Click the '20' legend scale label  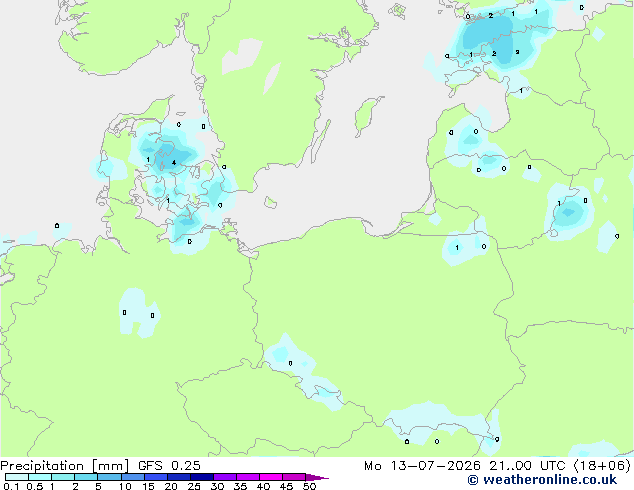171,486
